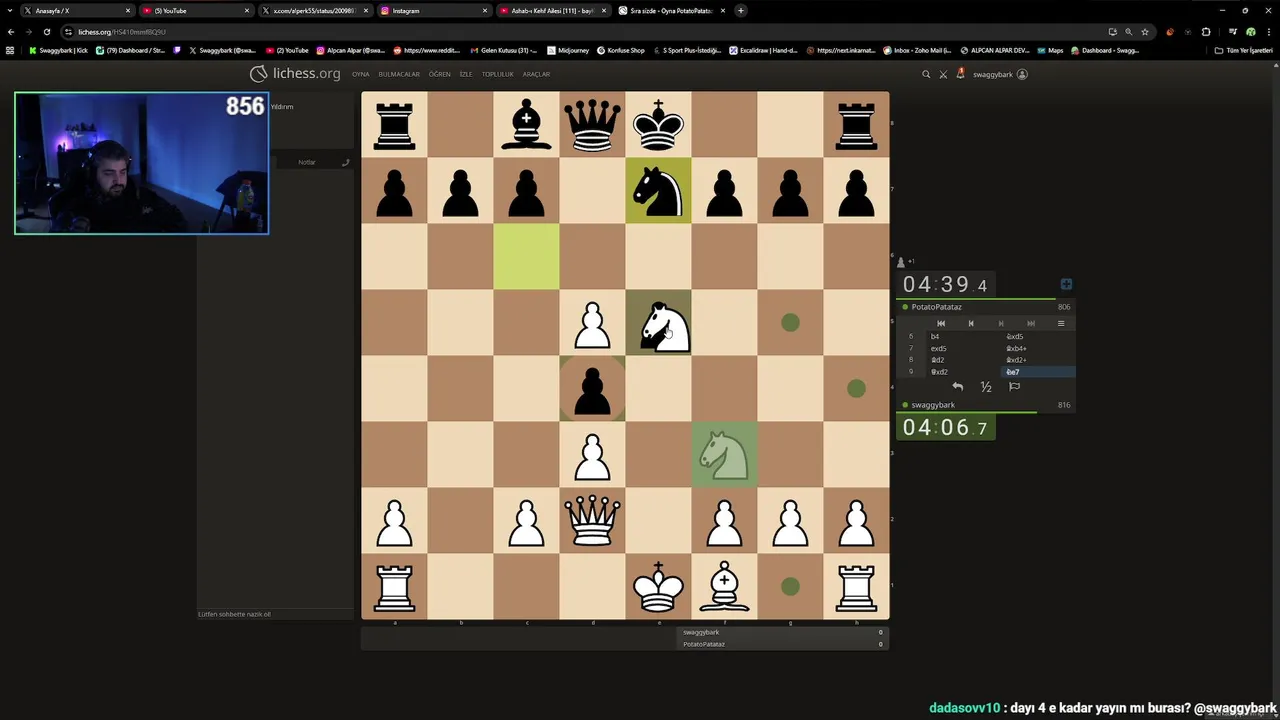The width and height of the screenshot is (1280, 720).
Task: Click the chat input field
Action: click(275, 614)
